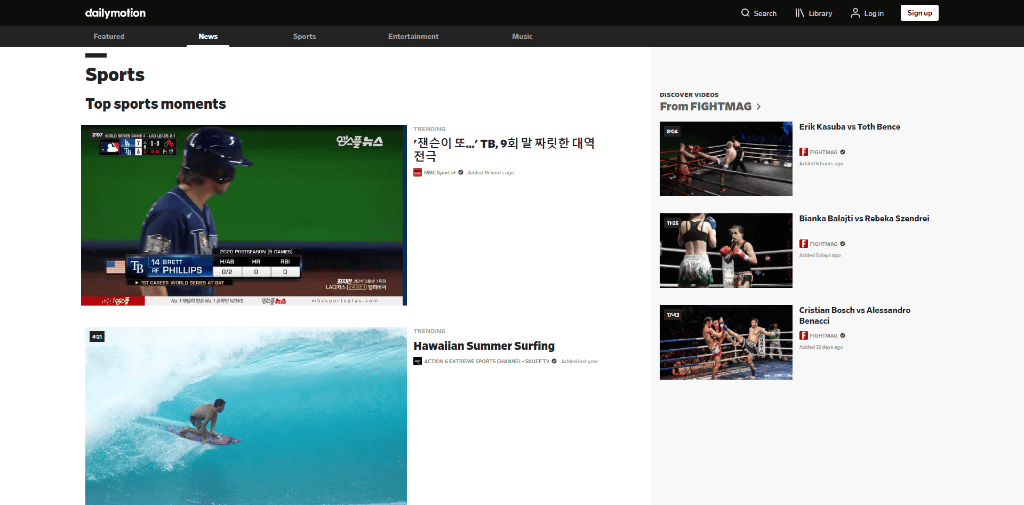Open Library via the books icon
The height and width of the screenshot is (505, 1024).
pyautogui.click(x=799, y=13)
